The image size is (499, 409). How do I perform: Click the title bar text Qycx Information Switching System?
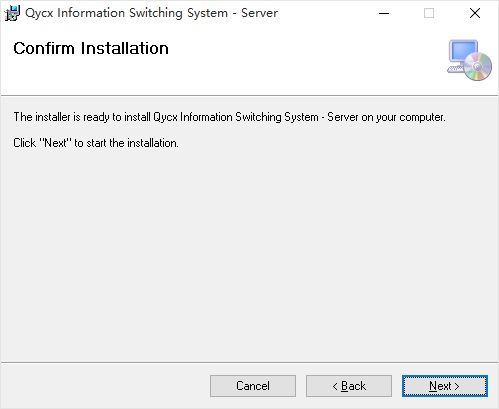pyautogui.click(x=127, y=13)
